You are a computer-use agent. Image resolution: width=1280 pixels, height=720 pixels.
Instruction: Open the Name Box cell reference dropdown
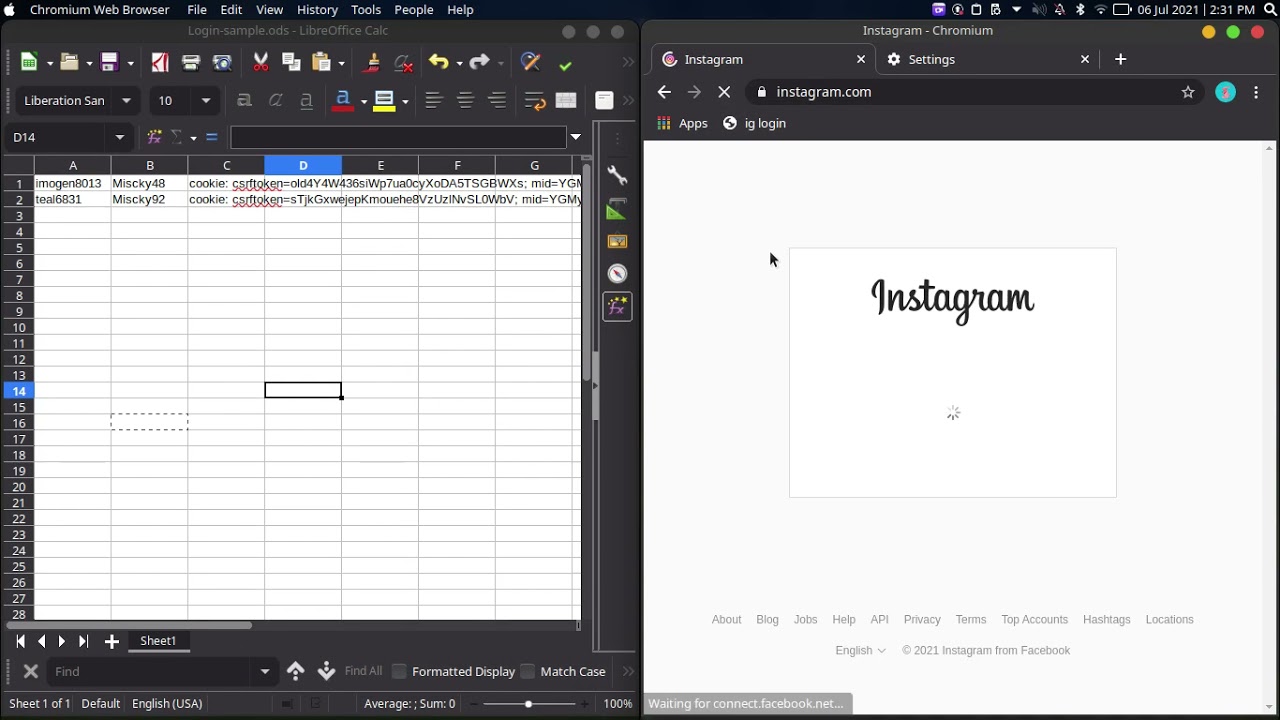pos(120,137)
